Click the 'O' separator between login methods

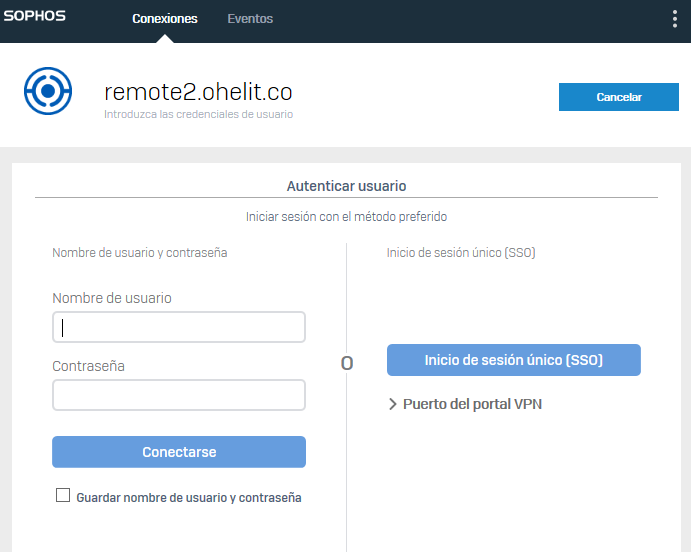[347, 363]
